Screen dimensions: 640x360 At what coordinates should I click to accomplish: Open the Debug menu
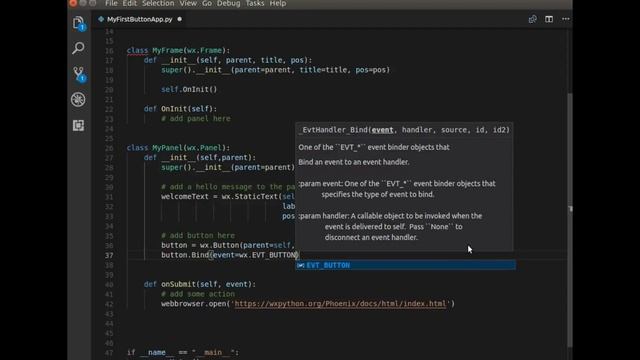point(229,3)
